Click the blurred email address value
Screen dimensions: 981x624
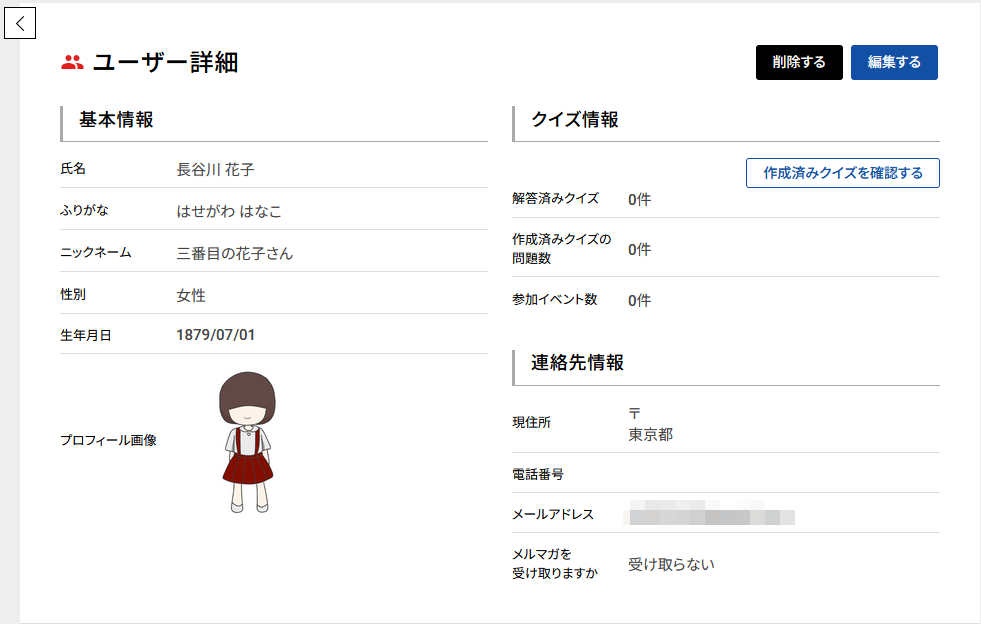(709, 515)
